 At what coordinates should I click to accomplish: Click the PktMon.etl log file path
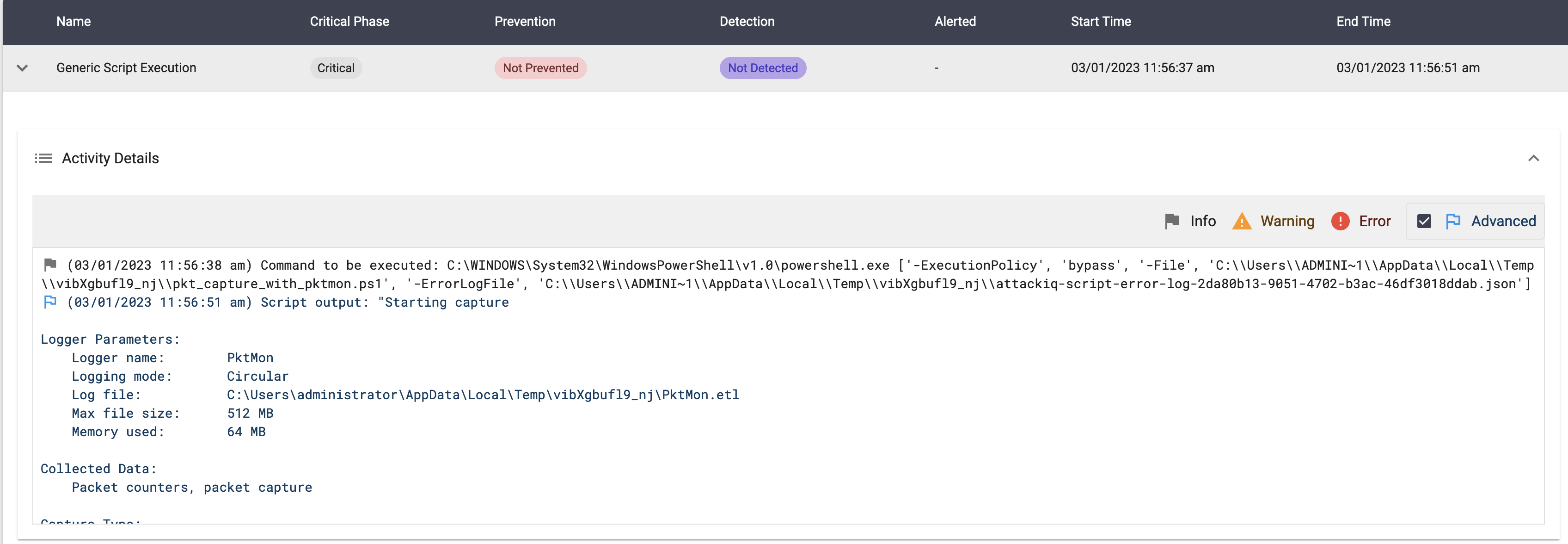click(x=483, y=395)
